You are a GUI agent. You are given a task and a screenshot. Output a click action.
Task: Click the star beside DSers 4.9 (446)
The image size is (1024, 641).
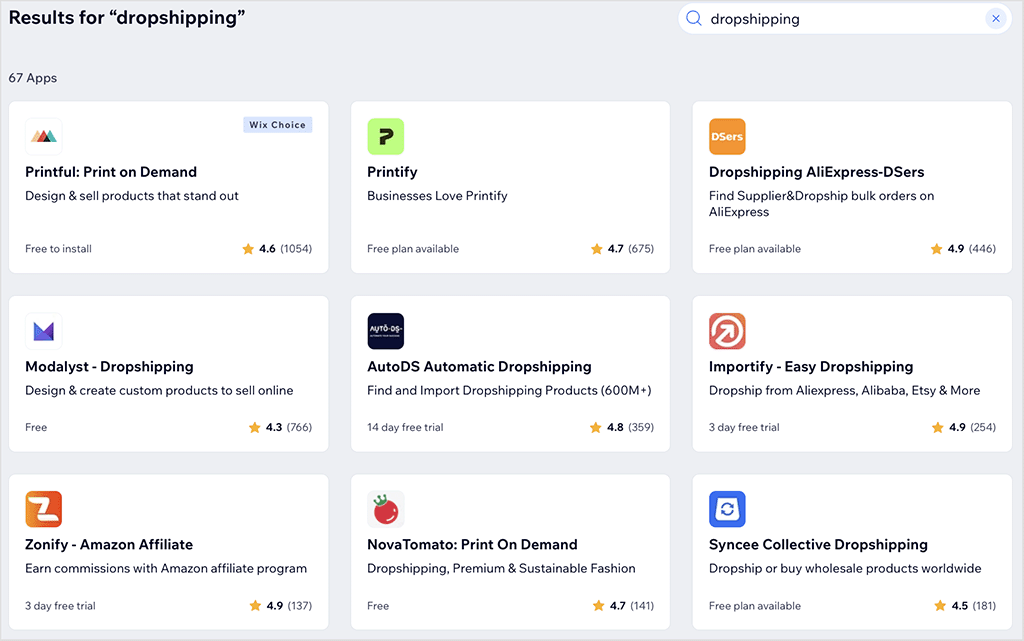click(x=936, y=249)
